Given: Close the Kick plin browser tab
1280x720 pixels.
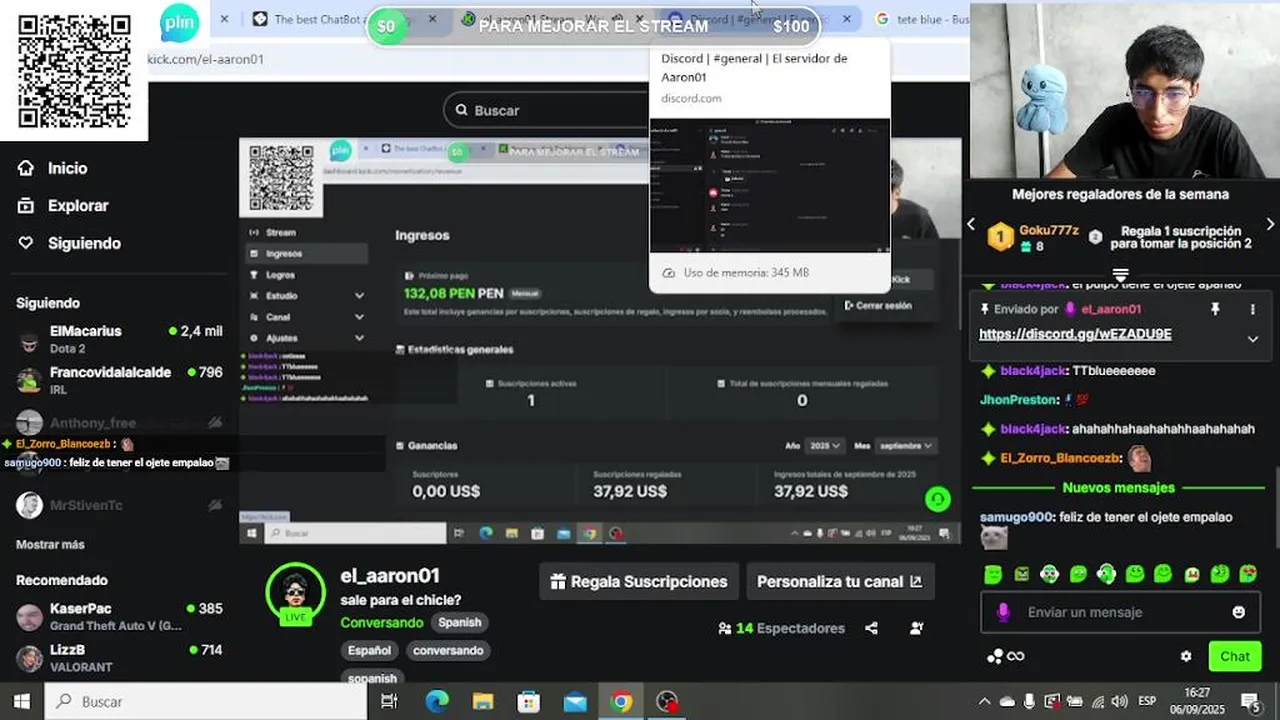Looking at the screenshot, I should [224, 19].
